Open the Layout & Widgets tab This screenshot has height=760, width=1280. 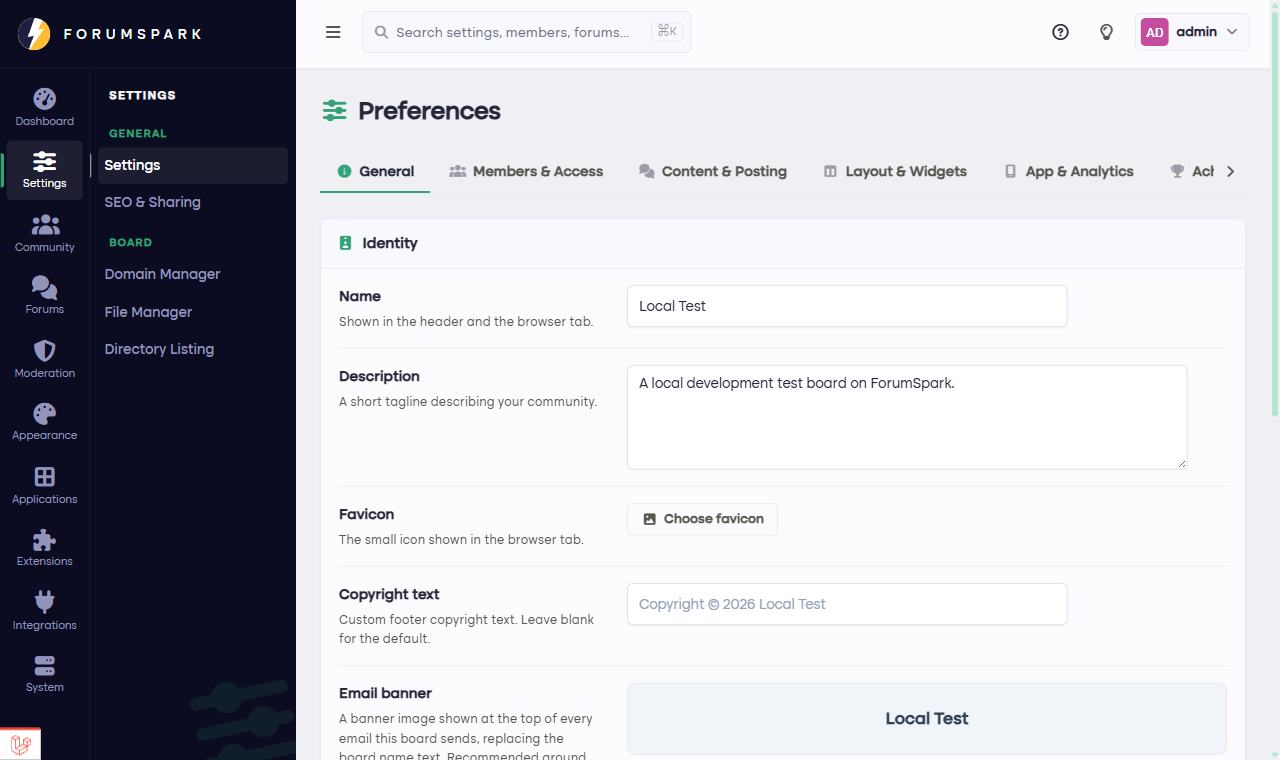(895, 171)
